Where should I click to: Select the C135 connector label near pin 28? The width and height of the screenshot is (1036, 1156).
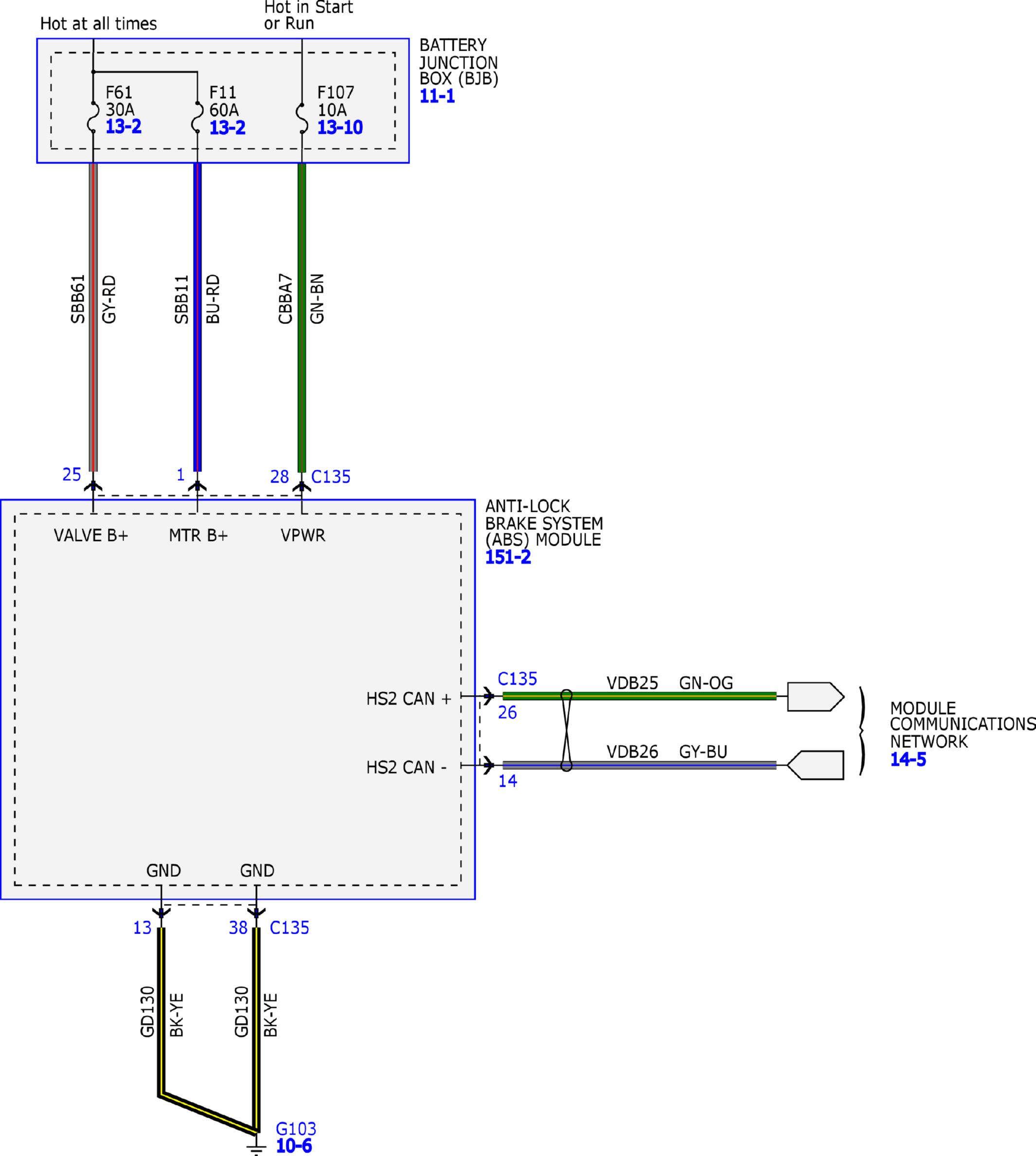click(331, 477)
